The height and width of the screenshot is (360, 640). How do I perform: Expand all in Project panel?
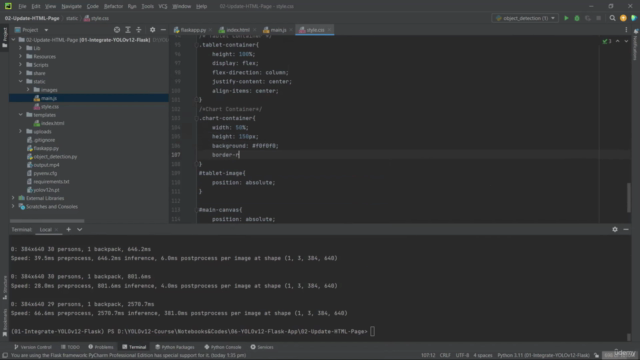pyautogui.click(x=128, y=30)
